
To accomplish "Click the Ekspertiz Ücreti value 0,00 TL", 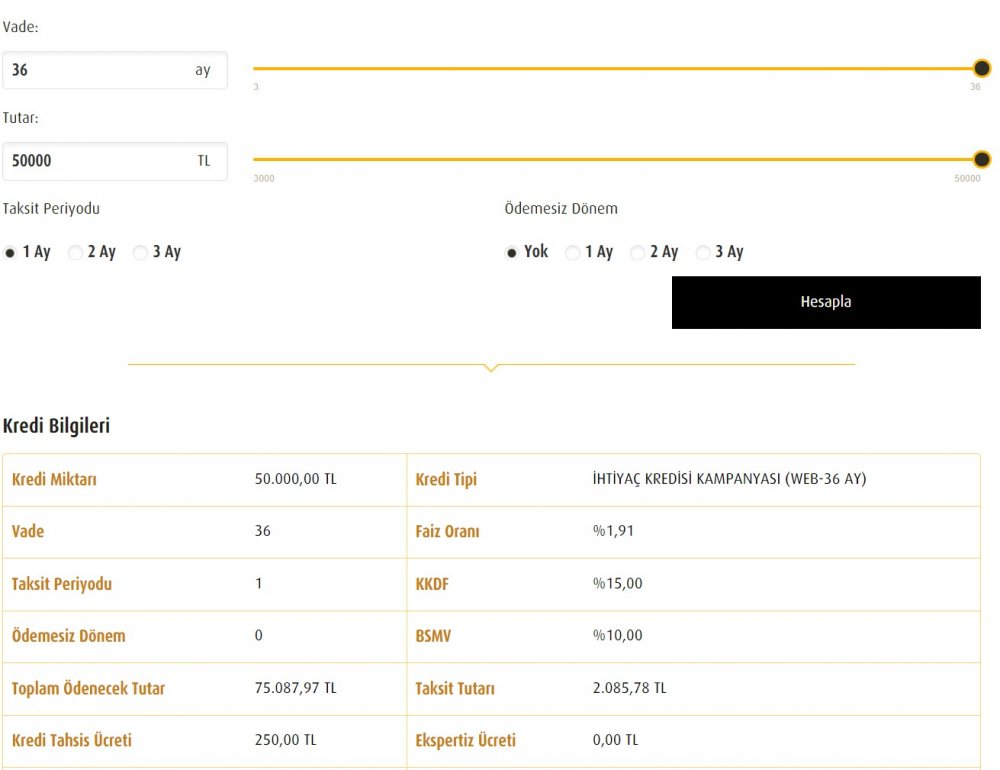I will pyautogui.click(x=615, y=740).
